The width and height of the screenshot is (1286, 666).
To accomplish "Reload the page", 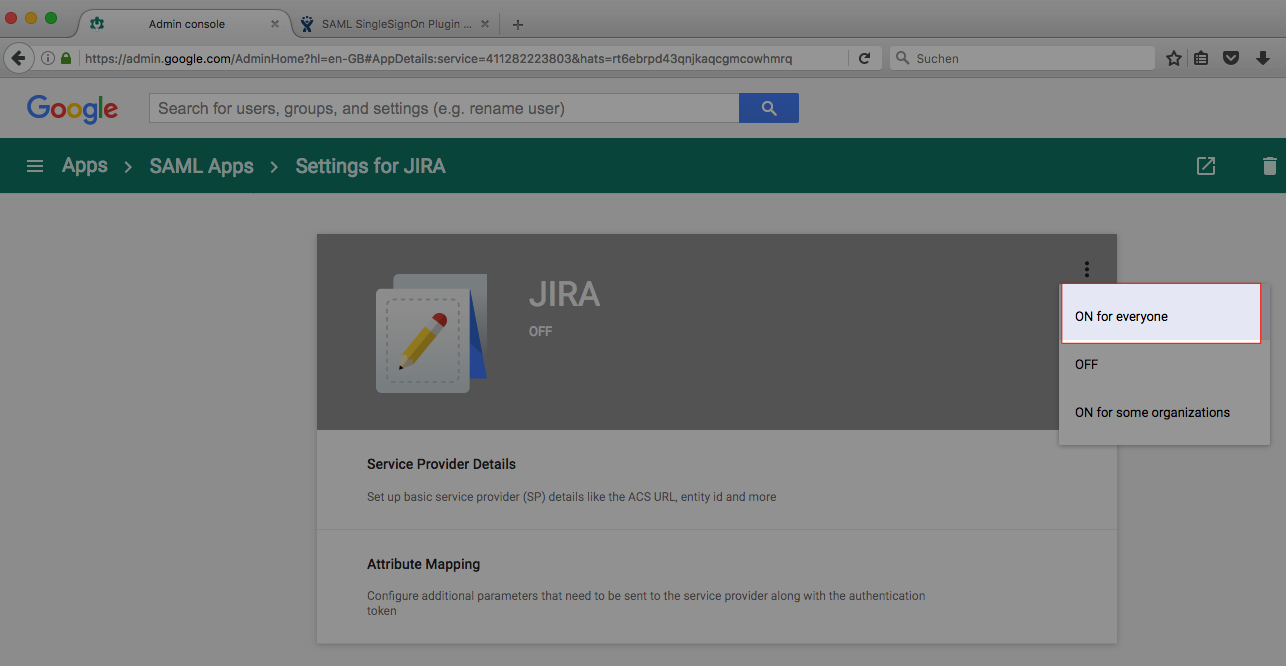I will tap(865, 59).
